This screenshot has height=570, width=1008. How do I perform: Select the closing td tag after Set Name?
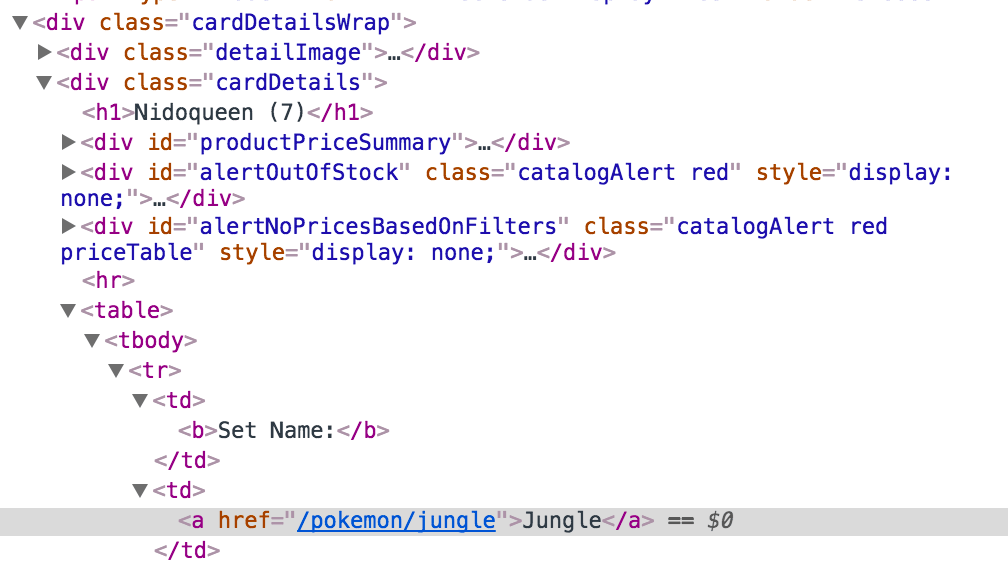point(187,460)
